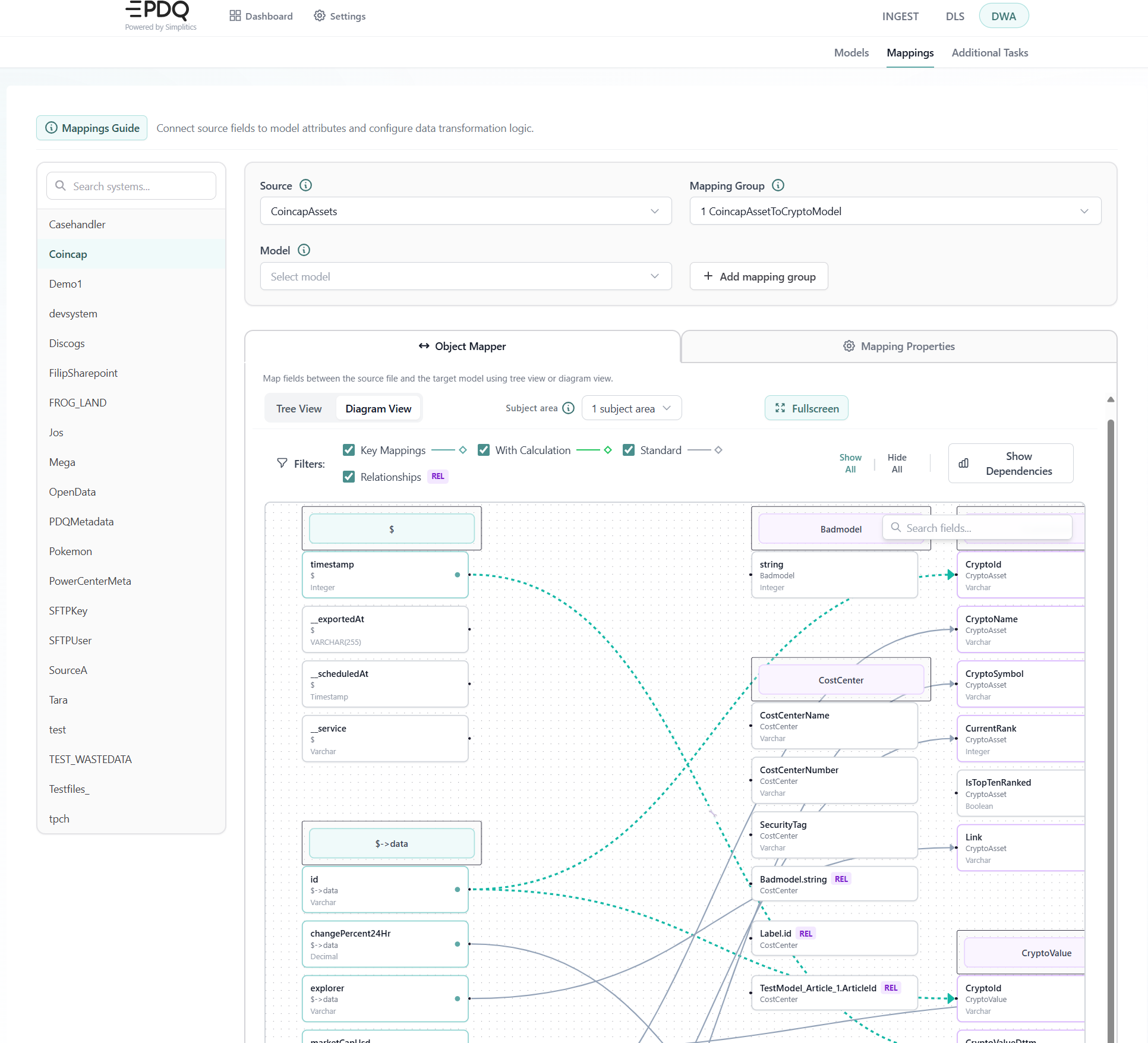Toggle the Relationships checkbox

click(x=349, y=477)
